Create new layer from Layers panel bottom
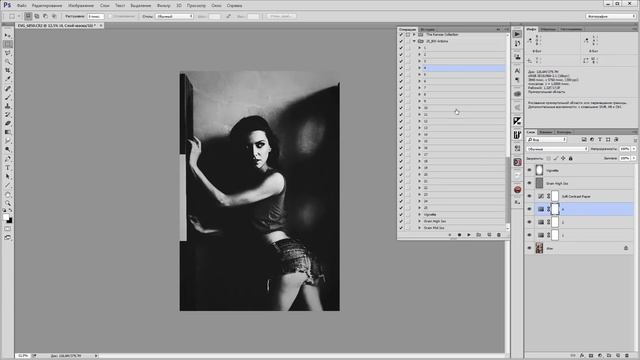The width and height of the screenshot is (640, 360). (618, 356)
